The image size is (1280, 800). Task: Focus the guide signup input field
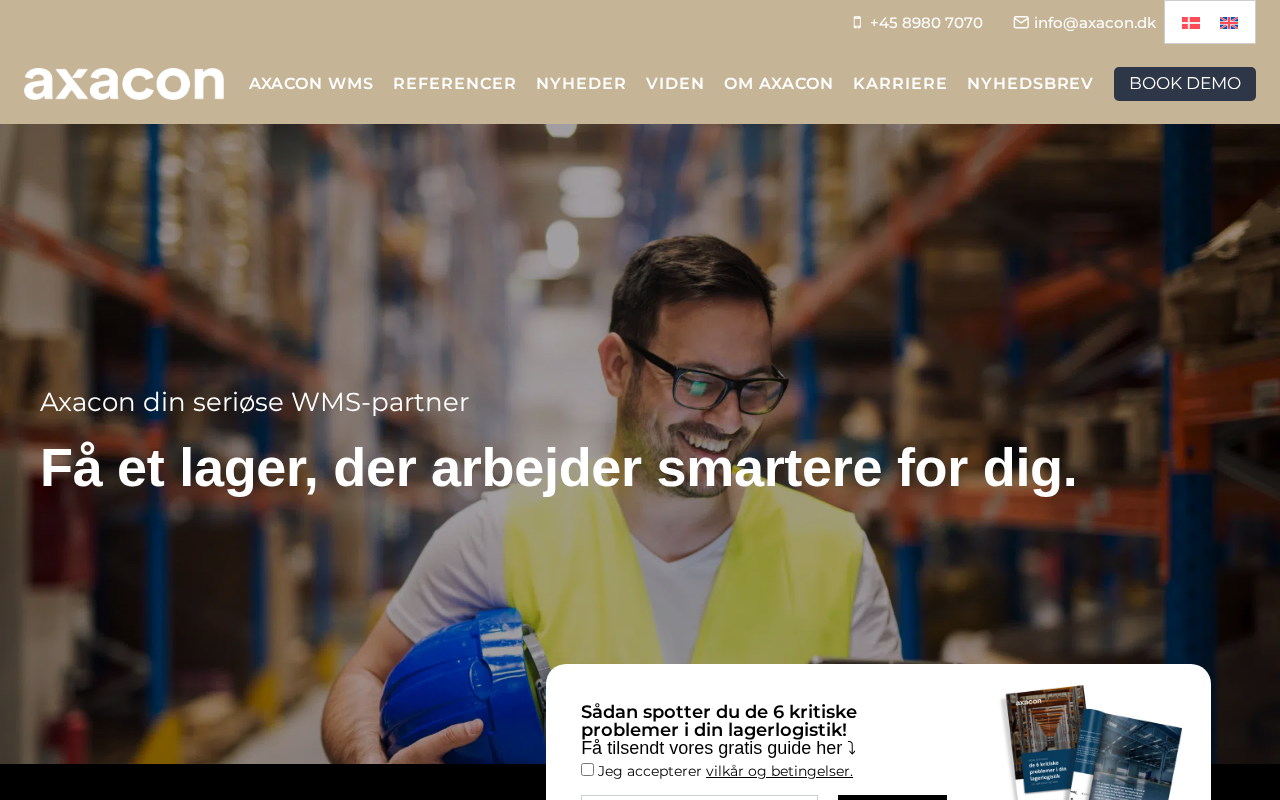(699, 797)
